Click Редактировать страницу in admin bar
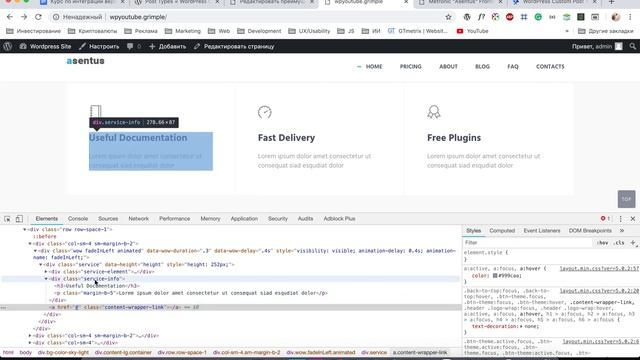The height and width of the screenshot is (360, 640). pyautogui.click(x=234, y=47)
